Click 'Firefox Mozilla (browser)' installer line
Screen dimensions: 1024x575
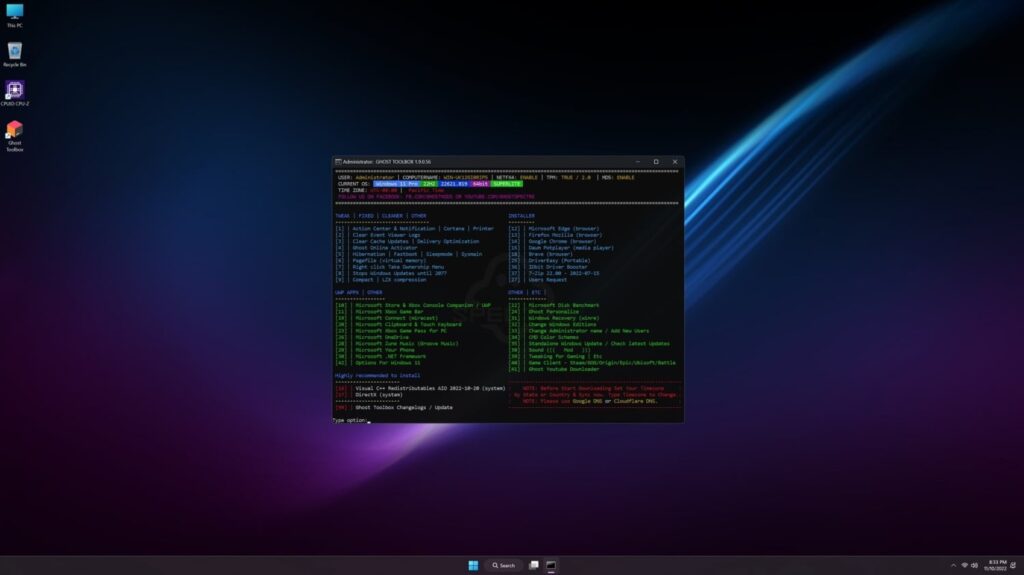click(555, 235)
